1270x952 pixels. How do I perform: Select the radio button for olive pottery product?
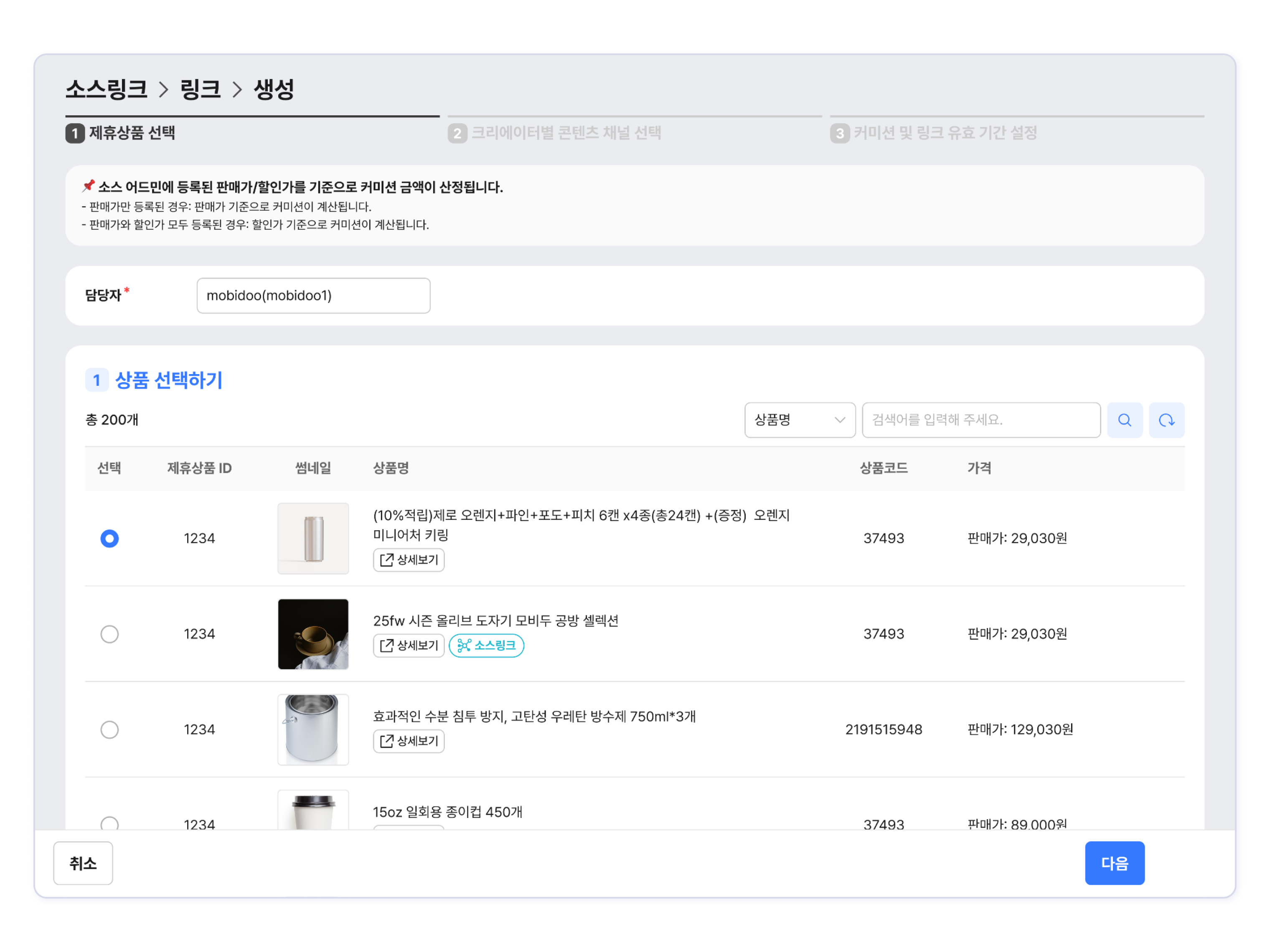(109, 634)
